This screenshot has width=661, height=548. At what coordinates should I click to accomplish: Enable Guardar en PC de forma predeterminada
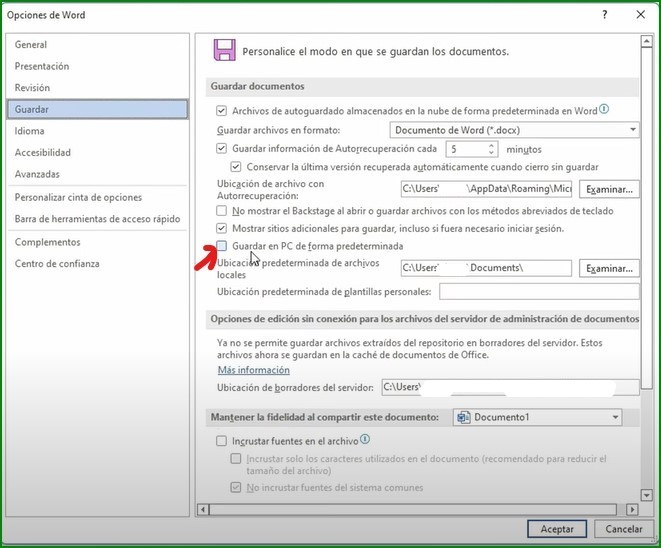point(221,246)
